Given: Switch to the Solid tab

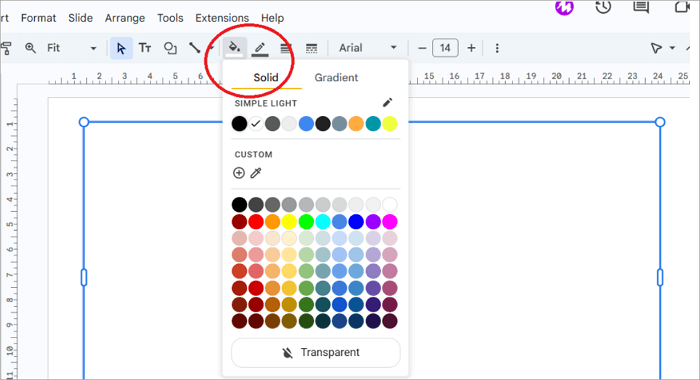Looking at the screenshot, I should pos(266,78).
